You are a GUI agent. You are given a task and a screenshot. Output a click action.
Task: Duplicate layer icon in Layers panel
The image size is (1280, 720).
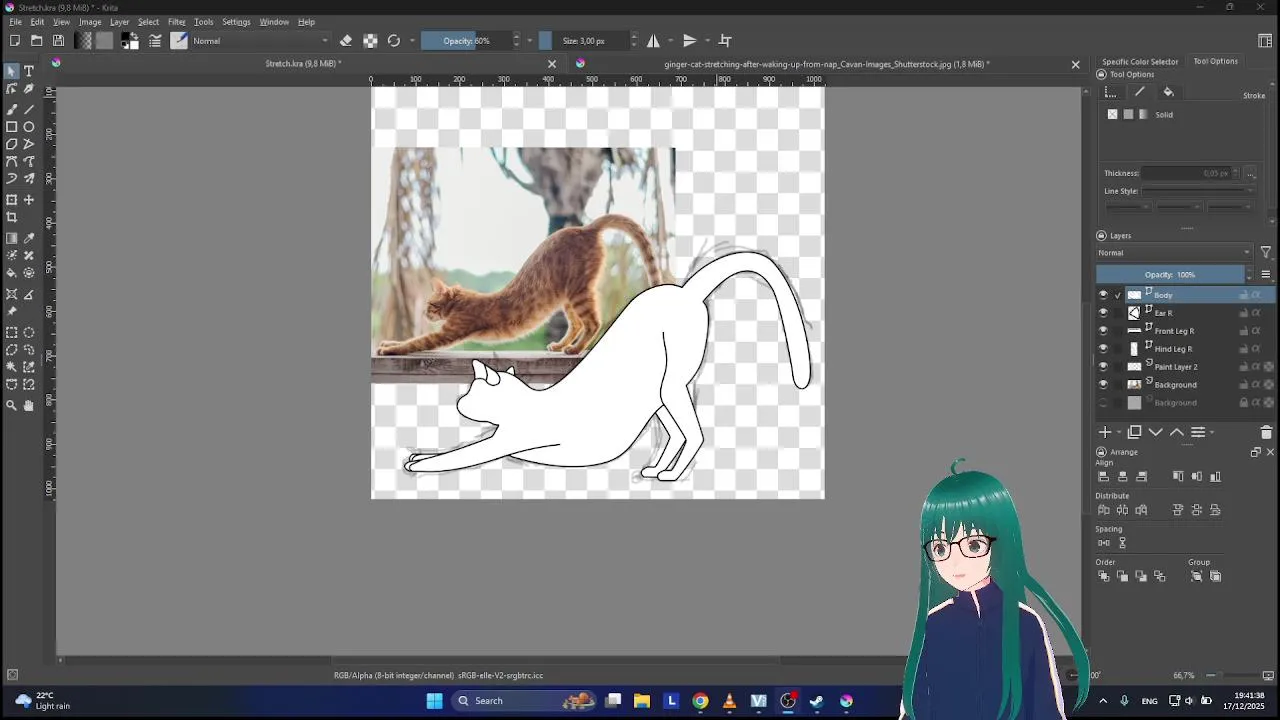pyautogui.click(x=1134, y=432)
